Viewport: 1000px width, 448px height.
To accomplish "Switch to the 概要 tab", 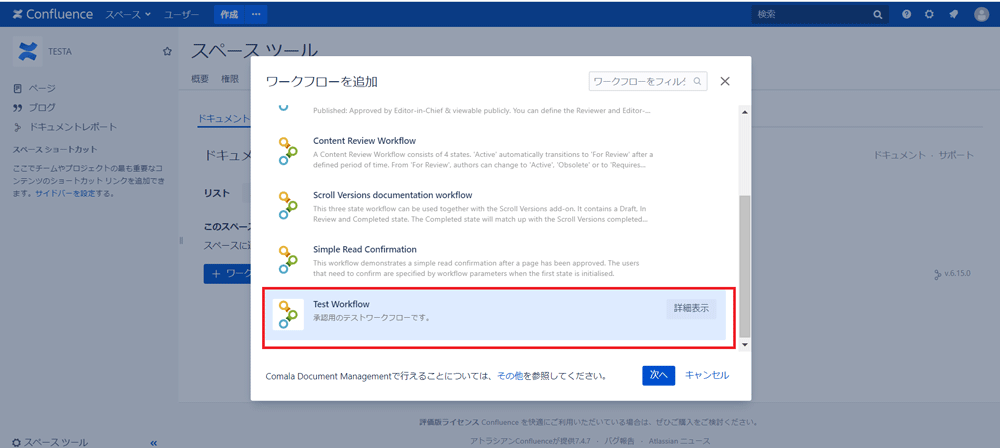I will coord(200,79).
